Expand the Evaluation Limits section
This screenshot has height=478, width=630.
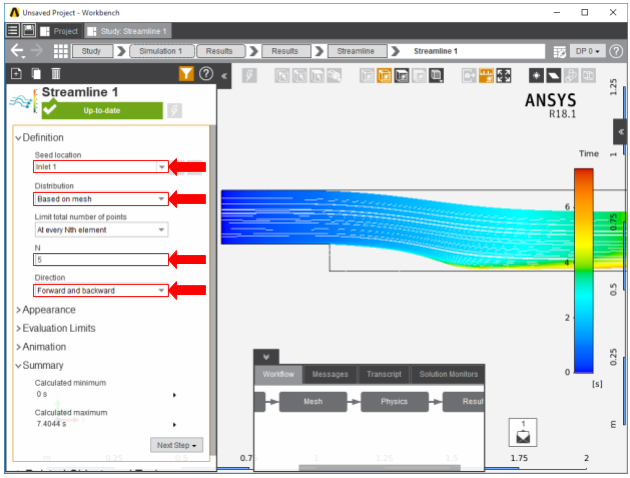18,329
